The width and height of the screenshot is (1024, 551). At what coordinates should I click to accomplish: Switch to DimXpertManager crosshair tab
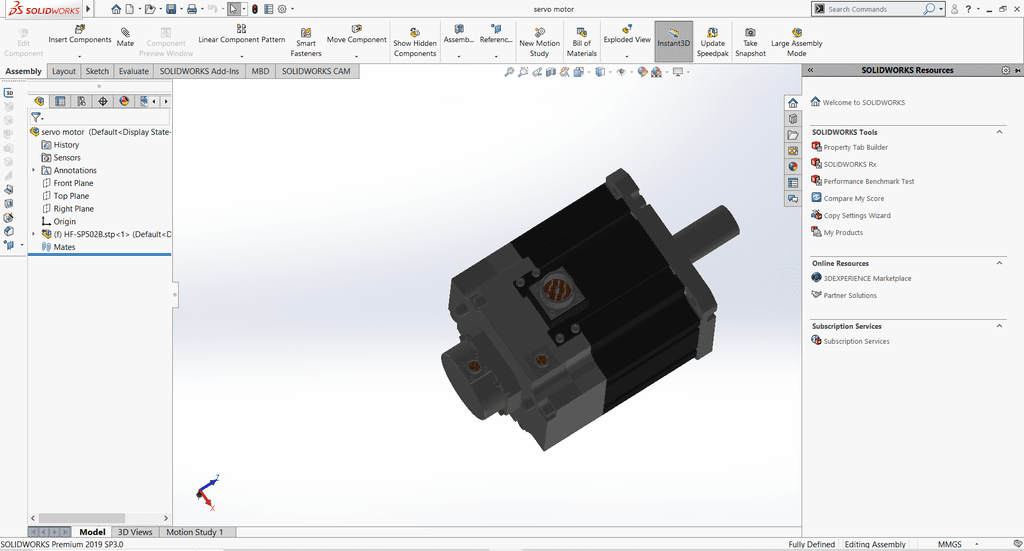(x=103, y=101)
